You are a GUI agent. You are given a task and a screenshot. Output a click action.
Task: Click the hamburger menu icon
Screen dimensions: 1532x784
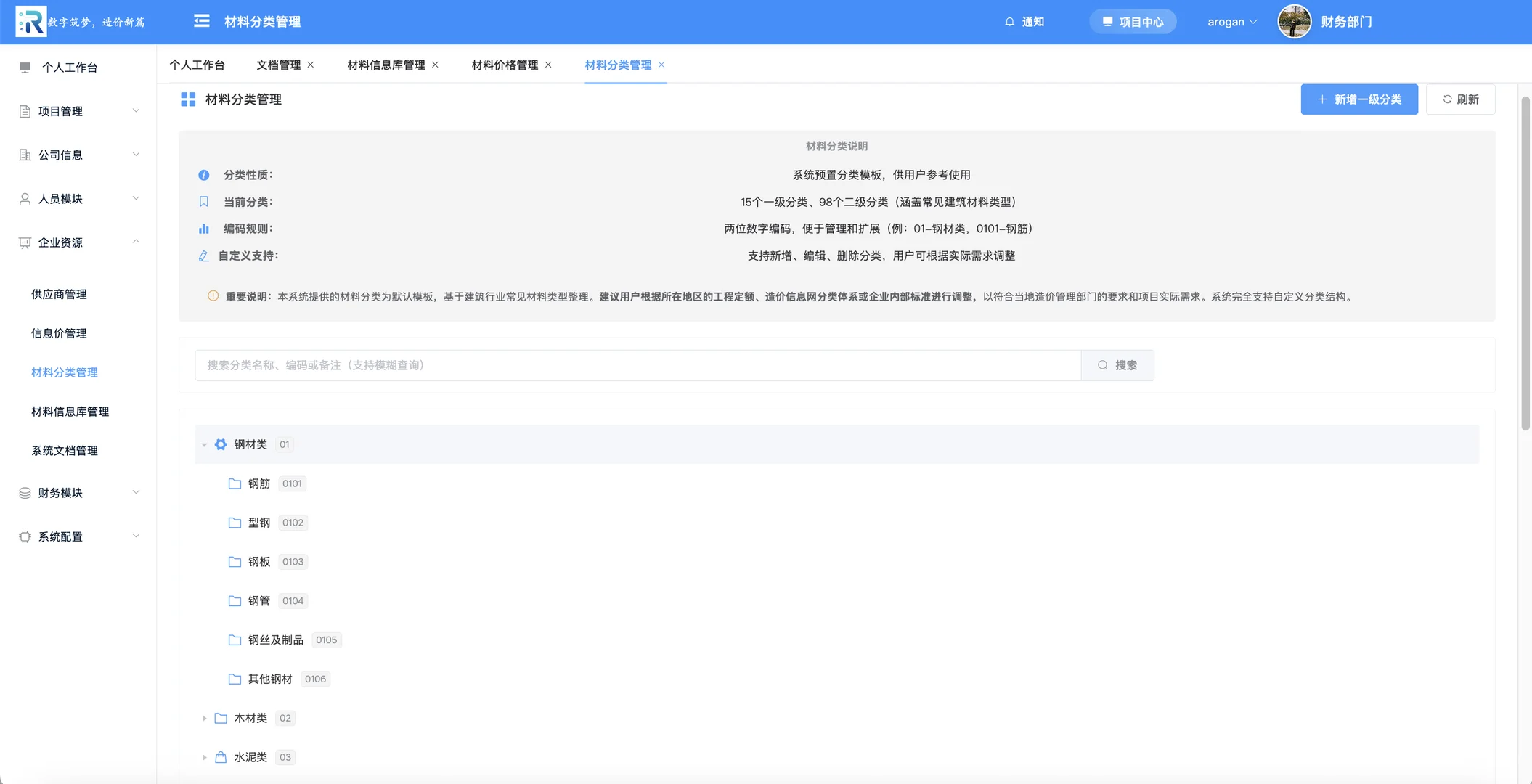click(201, 21)
